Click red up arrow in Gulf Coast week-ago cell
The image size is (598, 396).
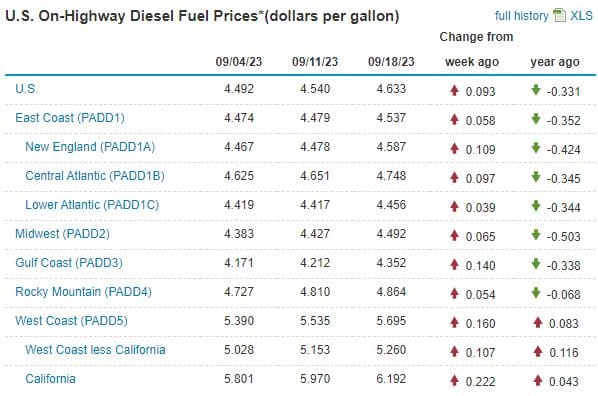[454, 264]
